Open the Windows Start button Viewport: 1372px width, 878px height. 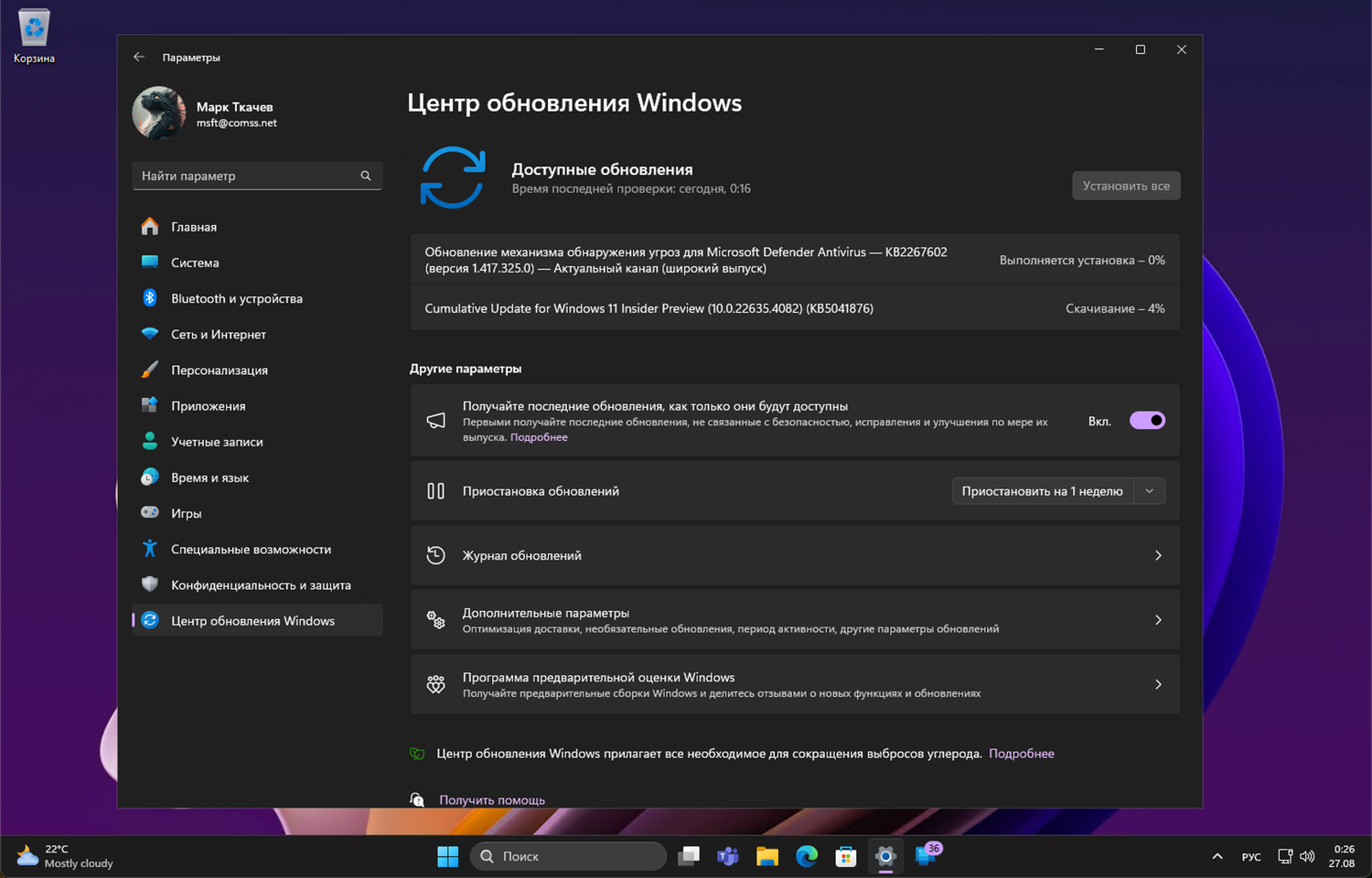[x=448, y=856]
